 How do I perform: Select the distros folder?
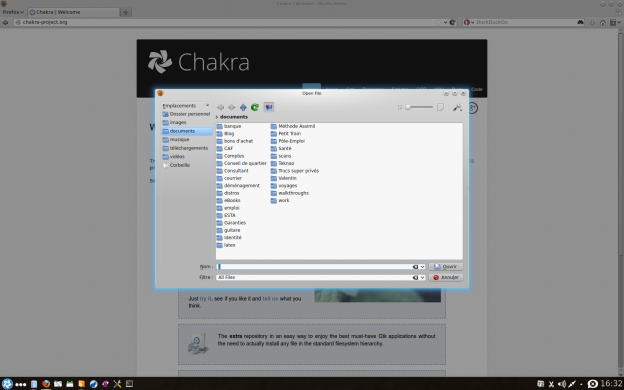[x=228, y=193]
